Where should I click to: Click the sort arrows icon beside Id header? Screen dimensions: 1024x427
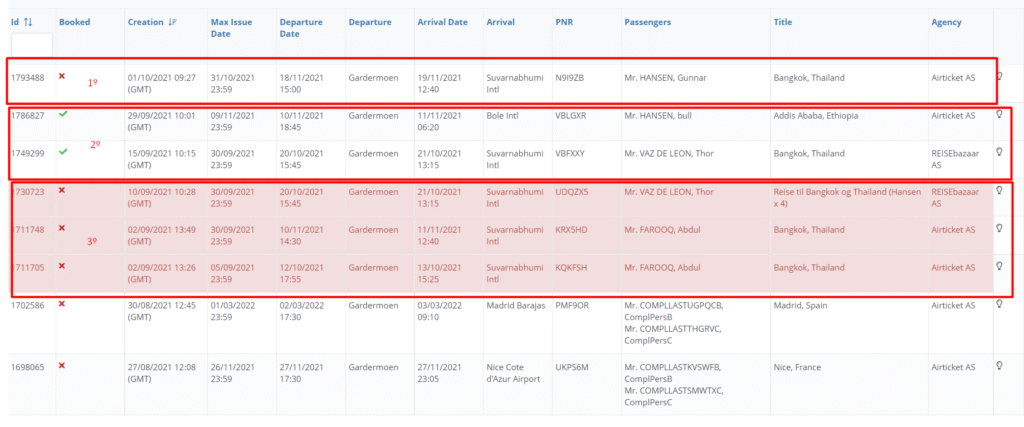28,21
